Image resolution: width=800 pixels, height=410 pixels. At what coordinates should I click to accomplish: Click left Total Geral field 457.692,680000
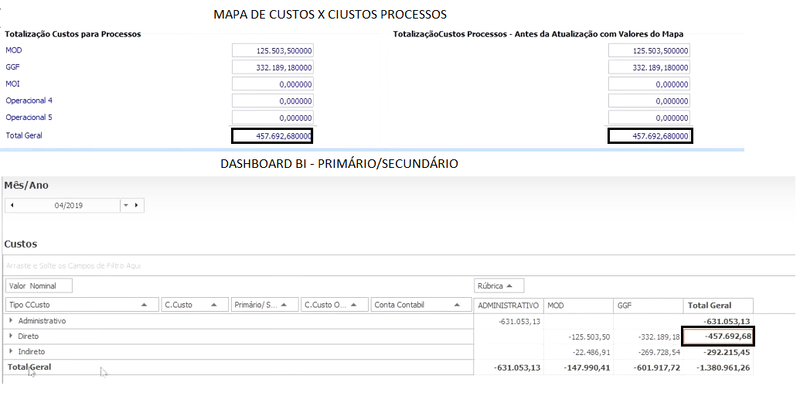pyautogui.click(x=272, y=136)
